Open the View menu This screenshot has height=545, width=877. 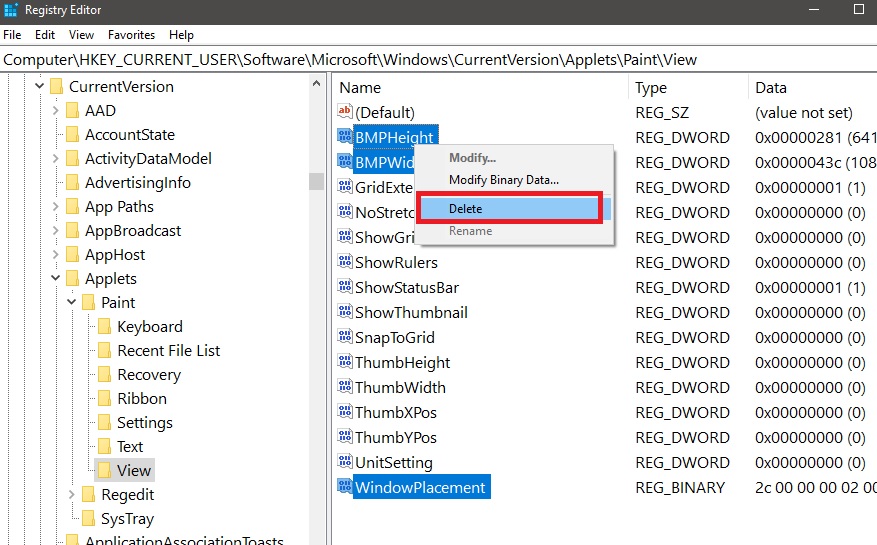[x=81, y=35]
